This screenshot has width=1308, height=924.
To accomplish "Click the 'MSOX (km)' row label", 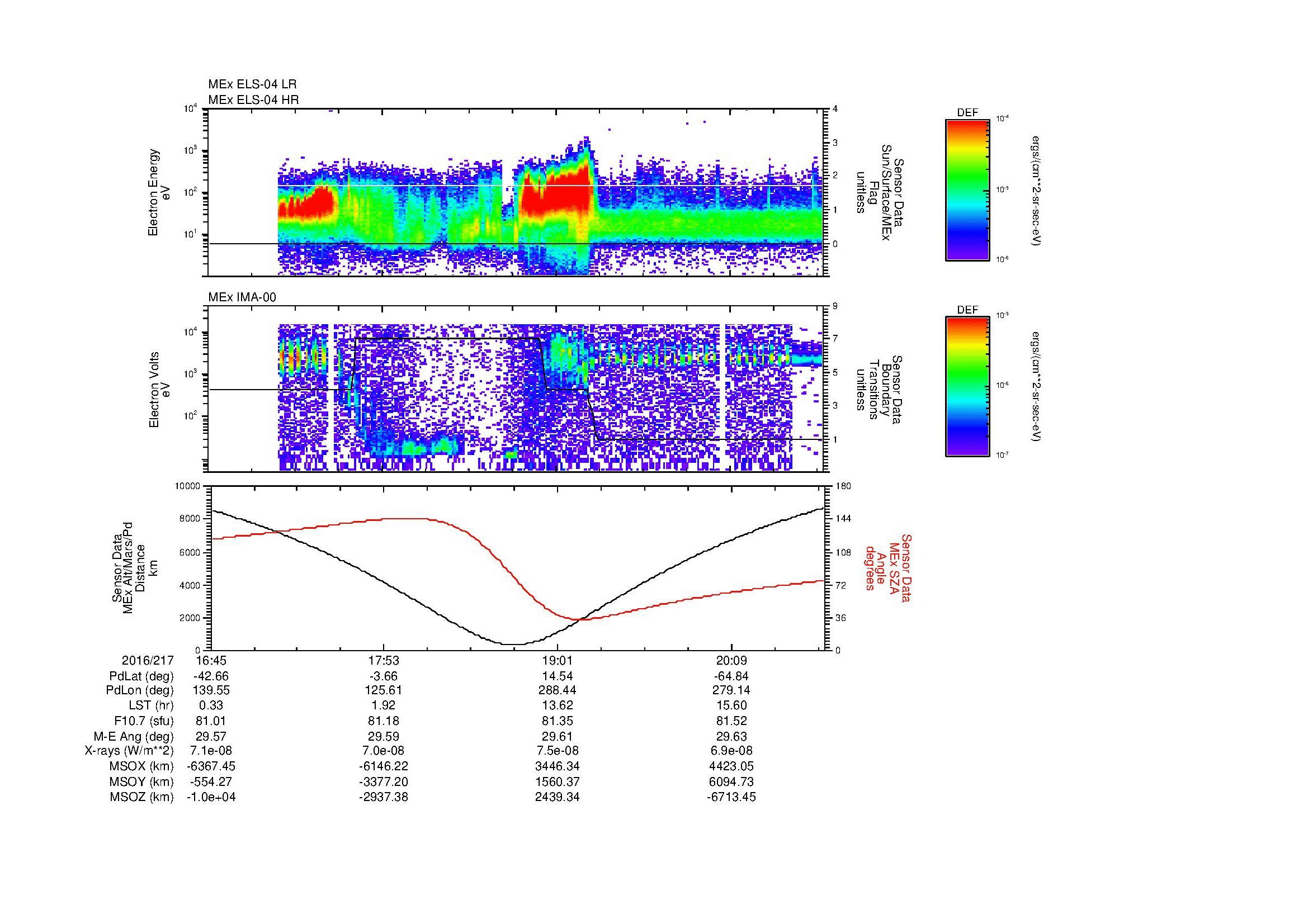I will click(x=142, y=766).
